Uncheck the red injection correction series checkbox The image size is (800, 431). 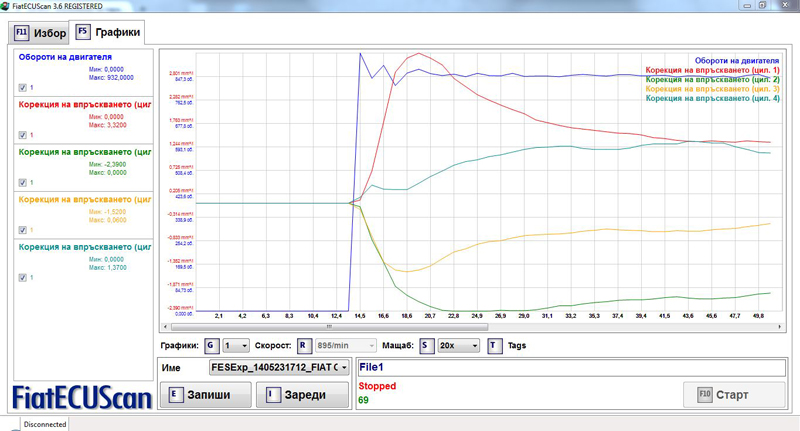(x=22, y=135)
